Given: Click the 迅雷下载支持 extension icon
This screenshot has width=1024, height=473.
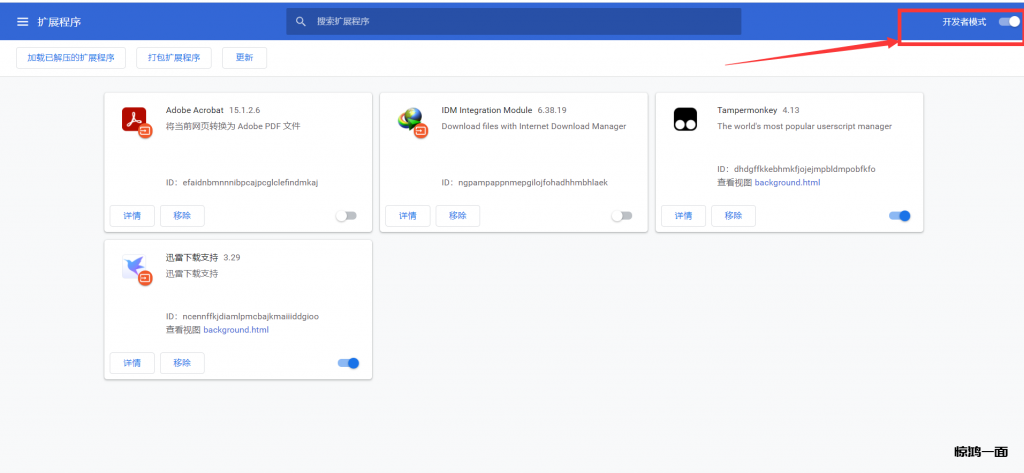Looking at the screenshot, I should (135, 267).
